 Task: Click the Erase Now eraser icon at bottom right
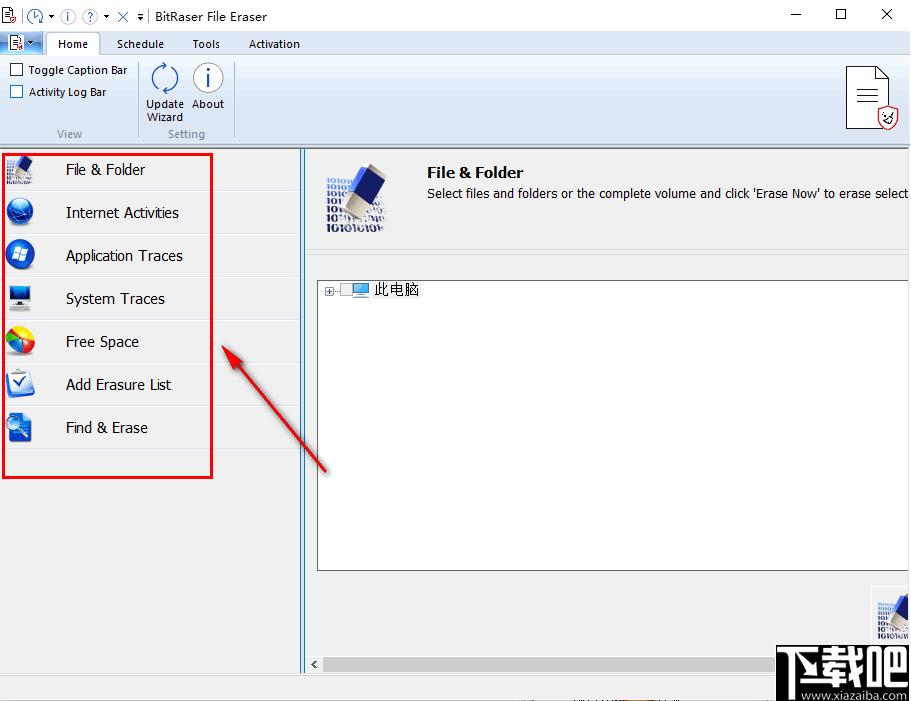coord(892,616)
